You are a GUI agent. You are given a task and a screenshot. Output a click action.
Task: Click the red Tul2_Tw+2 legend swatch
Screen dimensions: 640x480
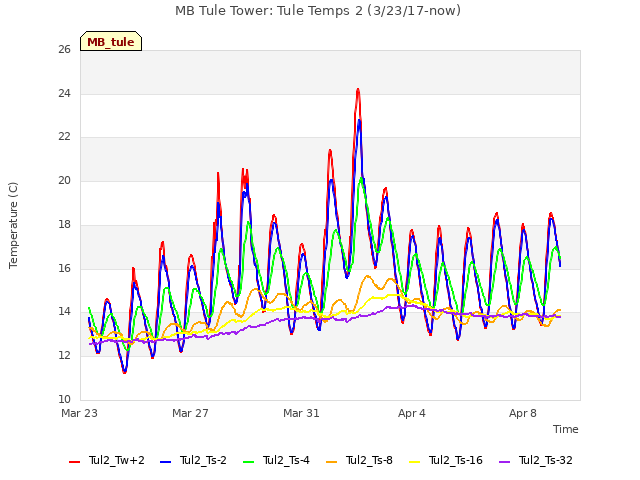[x=74, y=462]
